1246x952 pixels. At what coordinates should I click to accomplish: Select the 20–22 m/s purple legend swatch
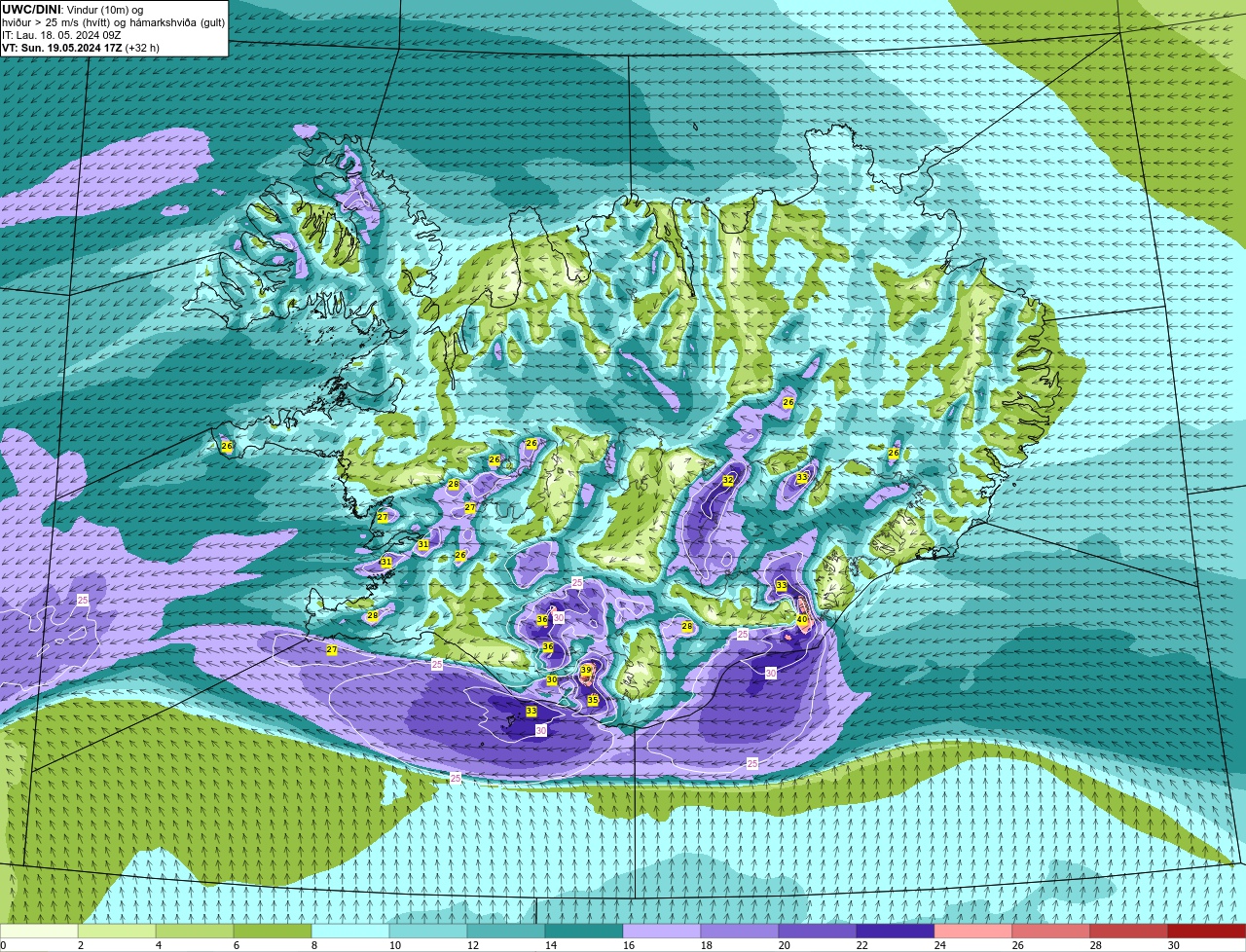[x=819, y=932]
